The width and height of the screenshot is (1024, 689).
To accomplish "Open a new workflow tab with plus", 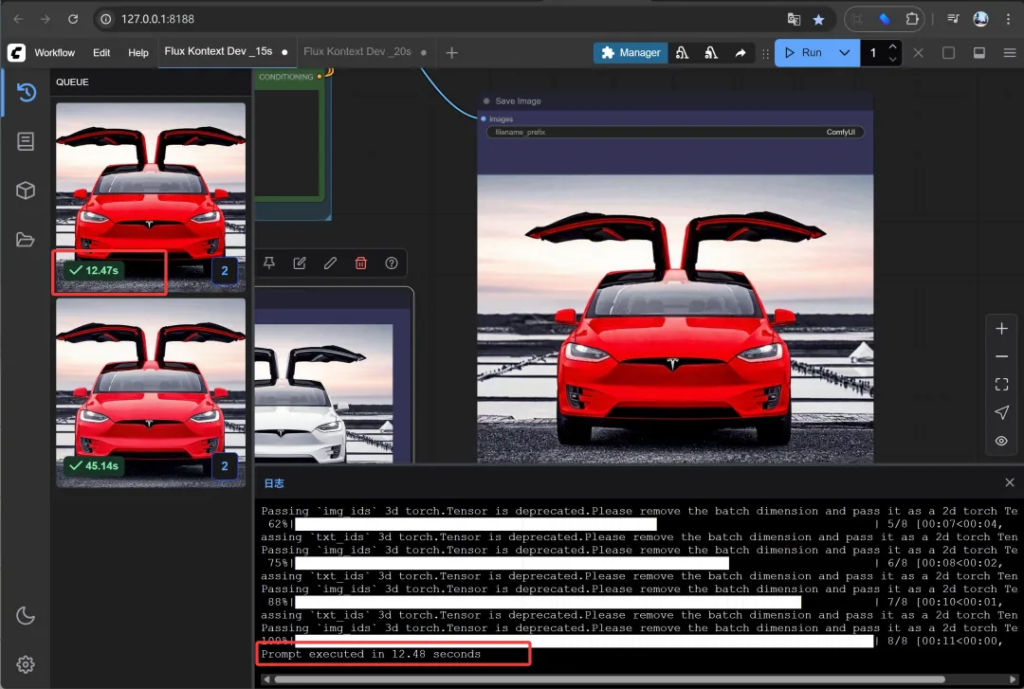I will [x=451, y=53].
